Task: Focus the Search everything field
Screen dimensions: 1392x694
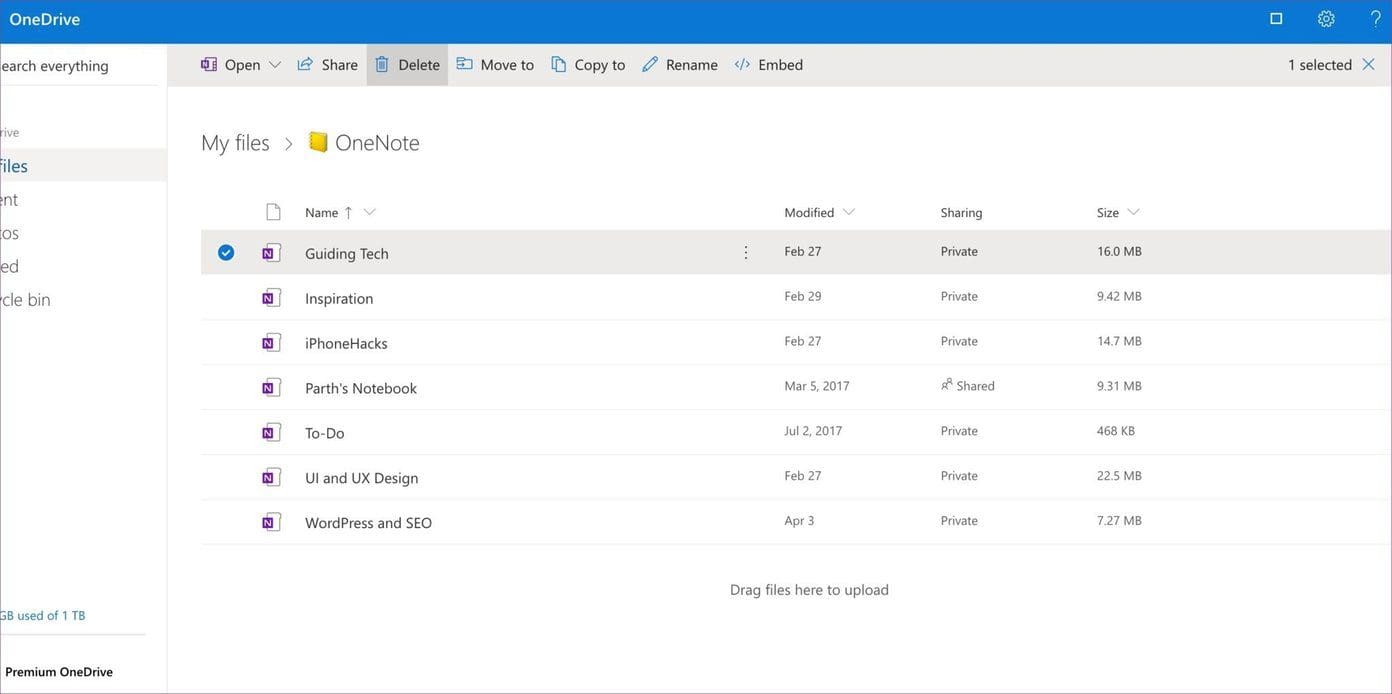Action: (78, 66)
